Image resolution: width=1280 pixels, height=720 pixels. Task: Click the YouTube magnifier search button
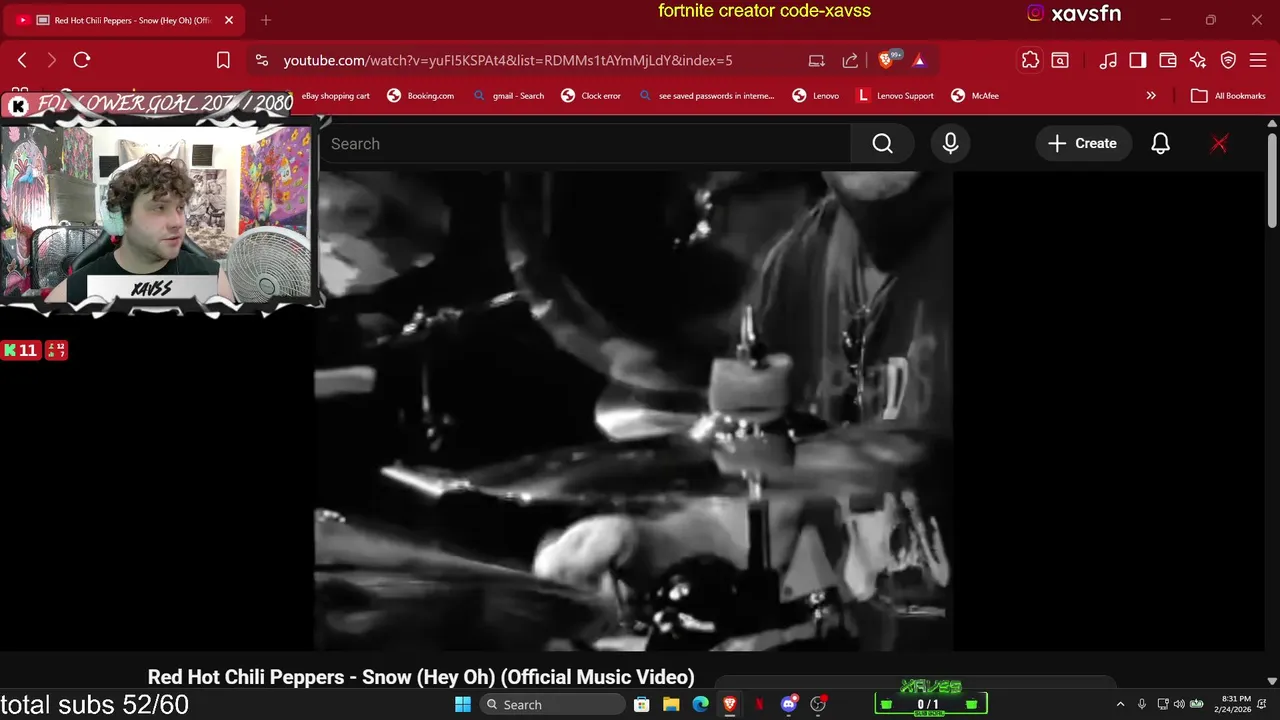(882, 144)
